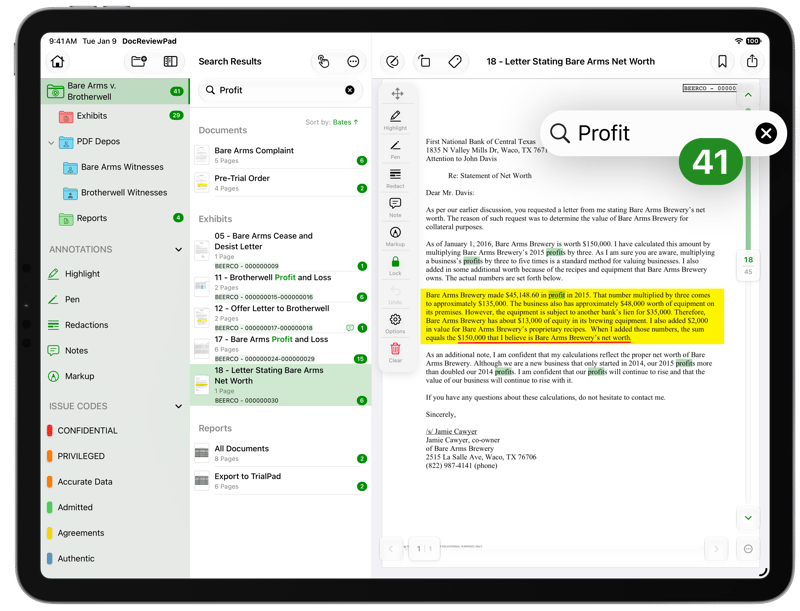Collapse the ANNOTATIONS section

(x=179, y=249)
